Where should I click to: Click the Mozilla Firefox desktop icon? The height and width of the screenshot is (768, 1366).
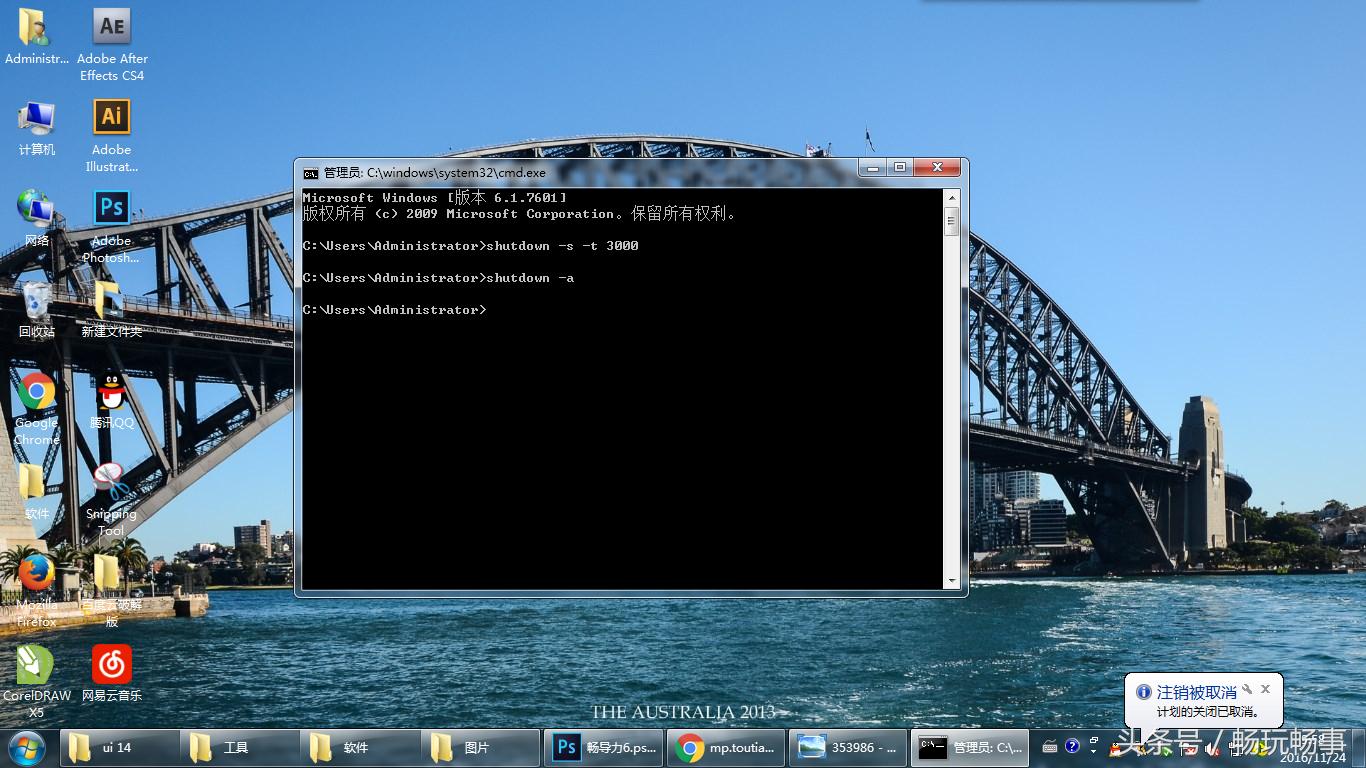pyautogui.click(x=36, y=573)
